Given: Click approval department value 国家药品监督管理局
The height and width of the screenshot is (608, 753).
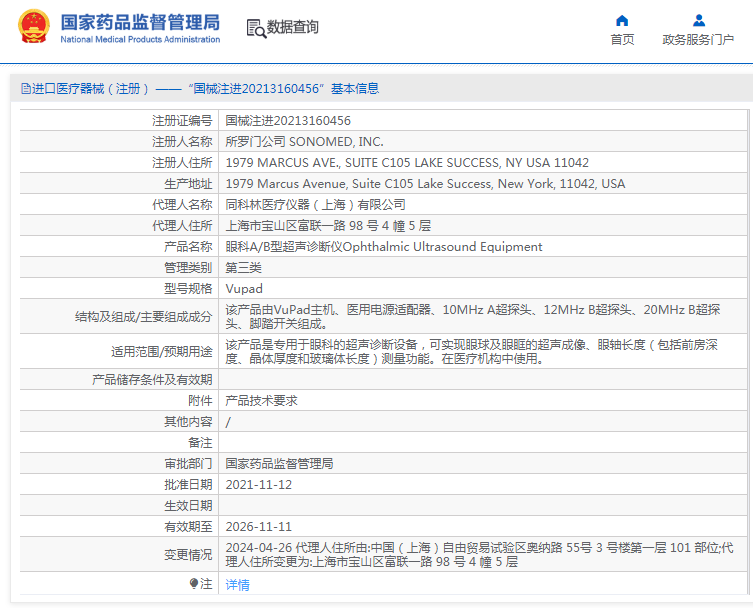Looking at the screenshot, I should point(279,463).
